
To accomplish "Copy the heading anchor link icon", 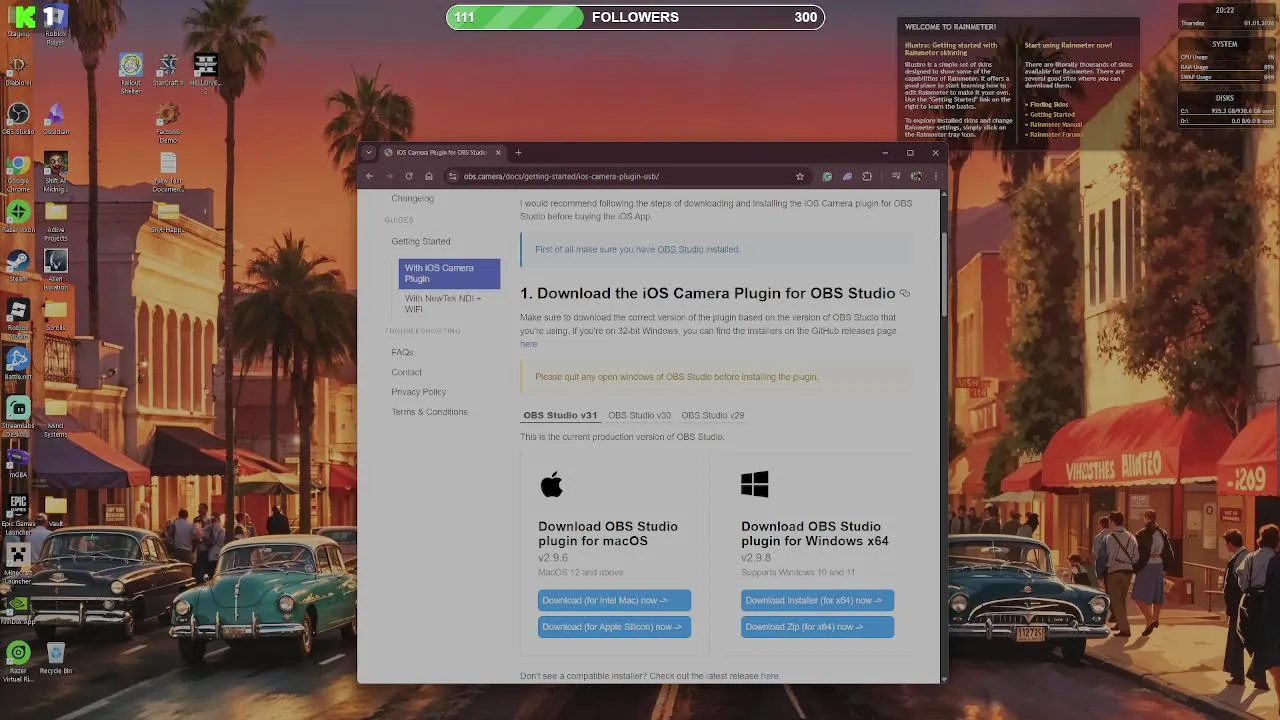I will [x=905, y=293].
